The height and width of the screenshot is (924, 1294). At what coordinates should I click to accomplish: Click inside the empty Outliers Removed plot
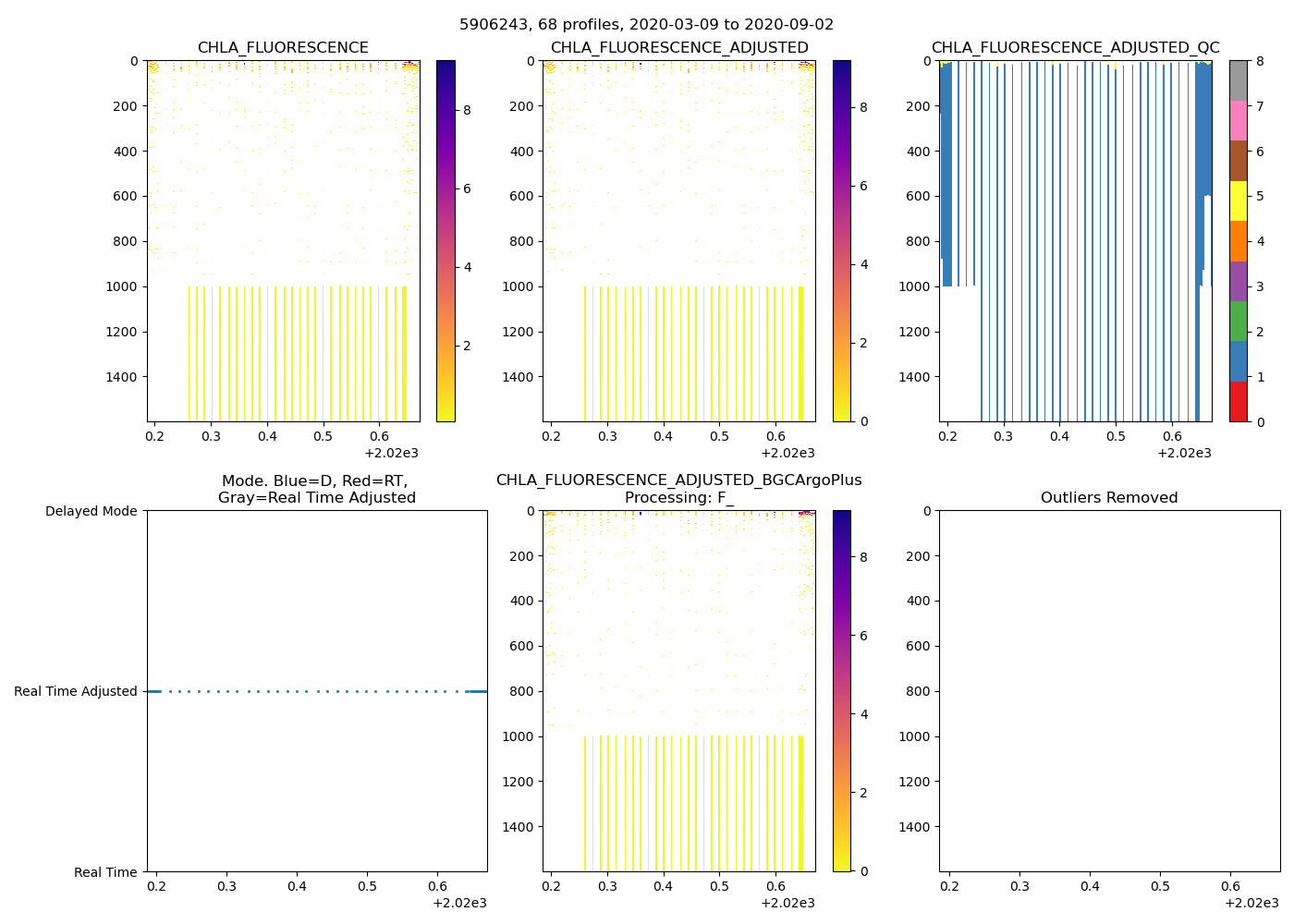[1109, 691]
